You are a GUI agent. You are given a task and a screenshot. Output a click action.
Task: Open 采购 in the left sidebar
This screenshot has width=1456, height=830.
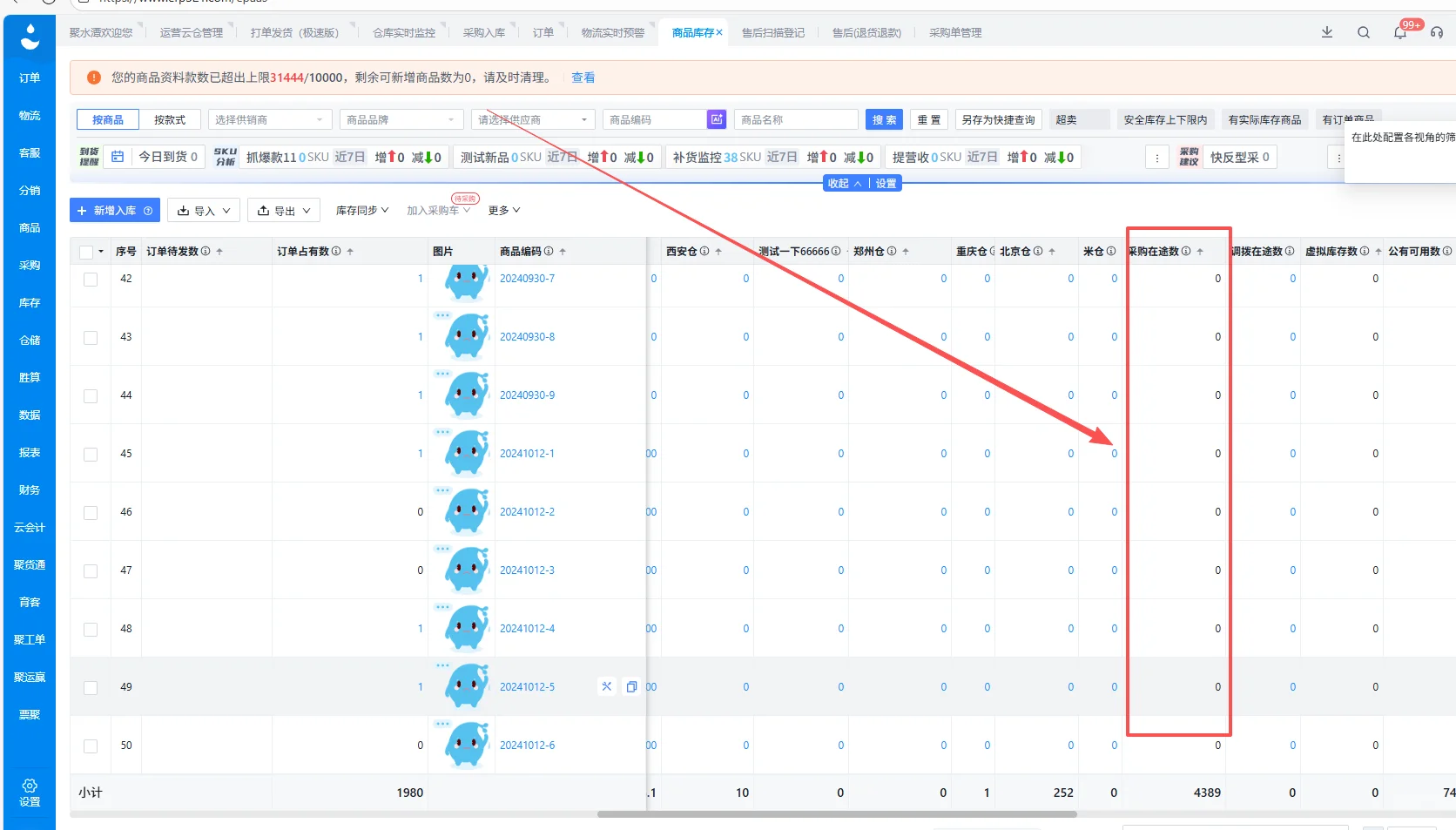[x=30, y=265]
